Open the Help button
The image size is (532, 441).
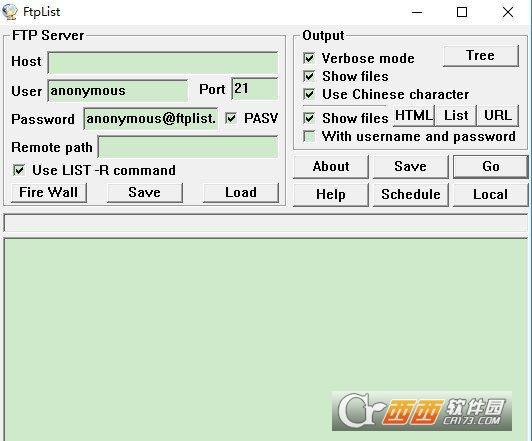331,195
